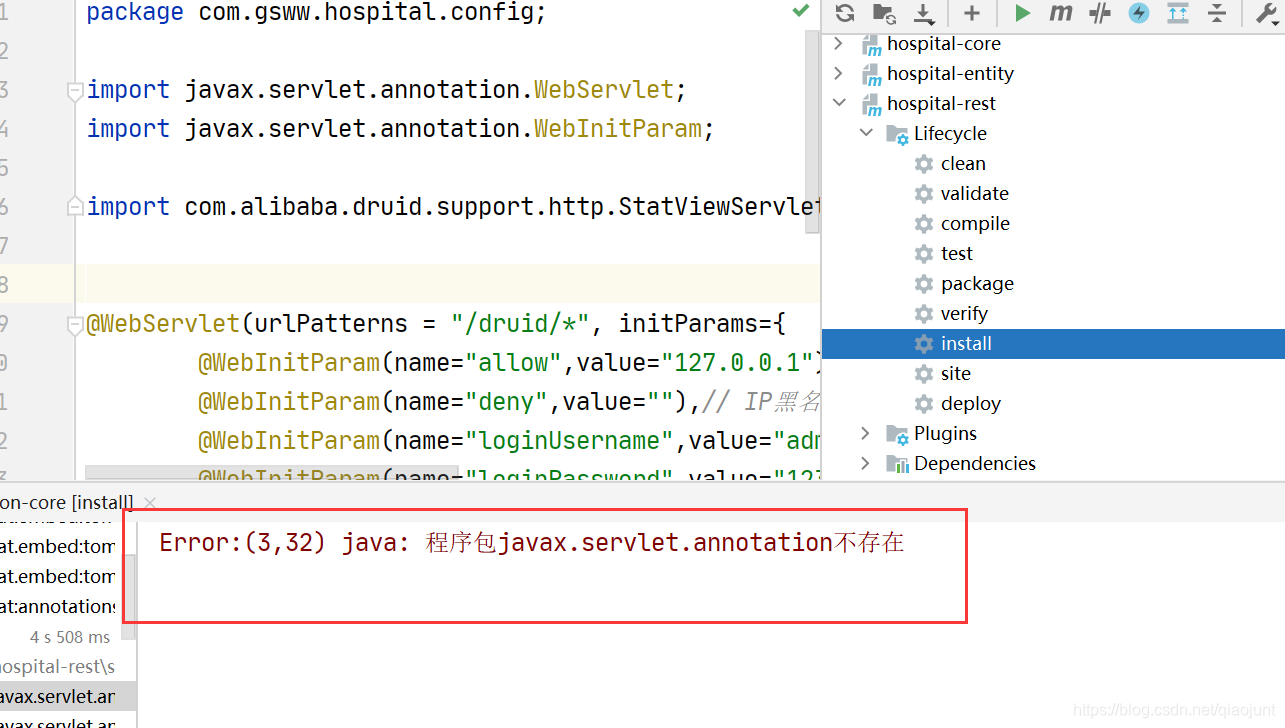The image size is (1285, 728).
Task: Select compile lifecycle goal
Action: (x=975, y=224)
